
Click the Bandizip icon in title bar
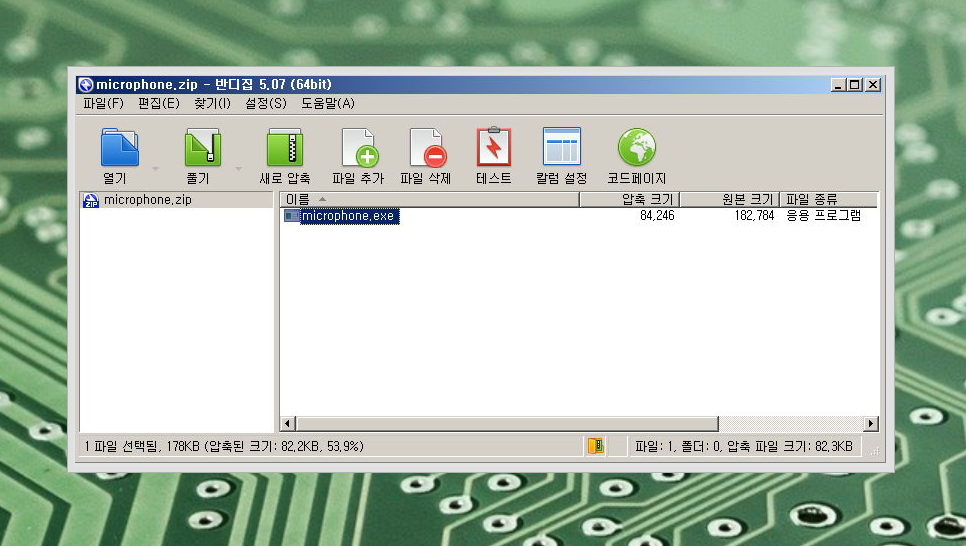[86, 84]
